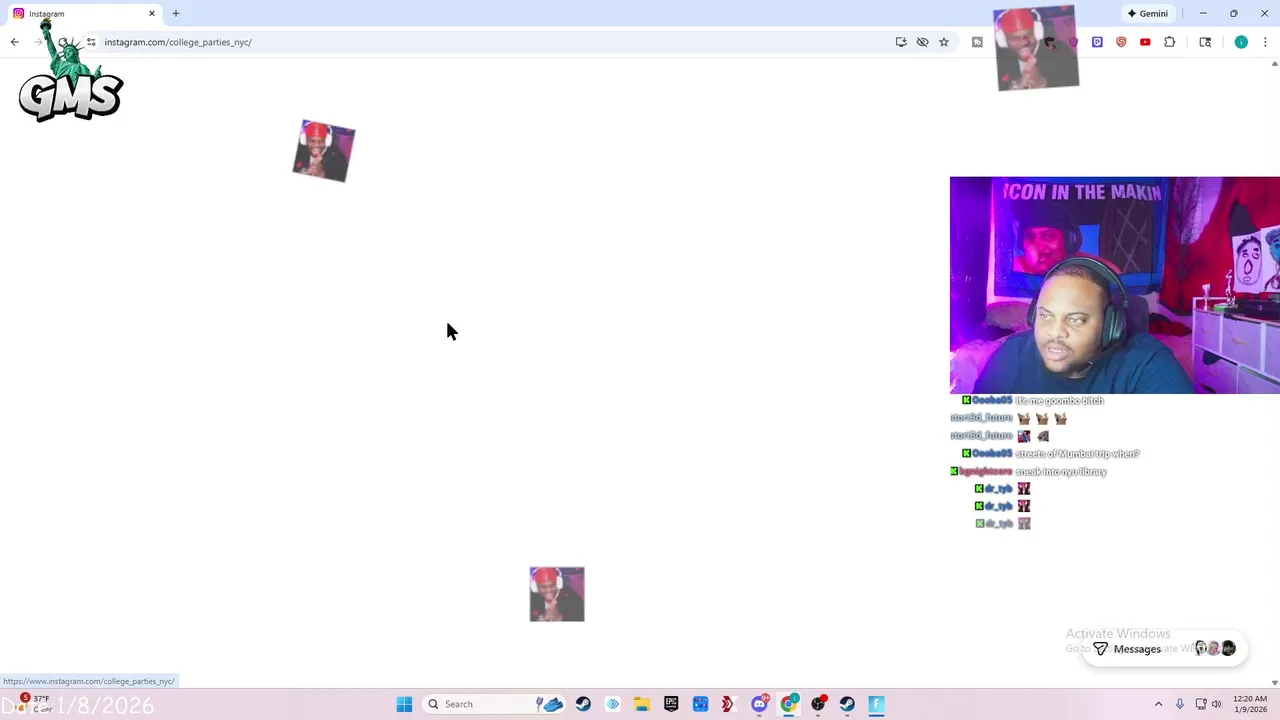The height and width of the screenshot is (720, 1280).
Task: Click the avatar stack next to Messages
Action: point(1215,649)
